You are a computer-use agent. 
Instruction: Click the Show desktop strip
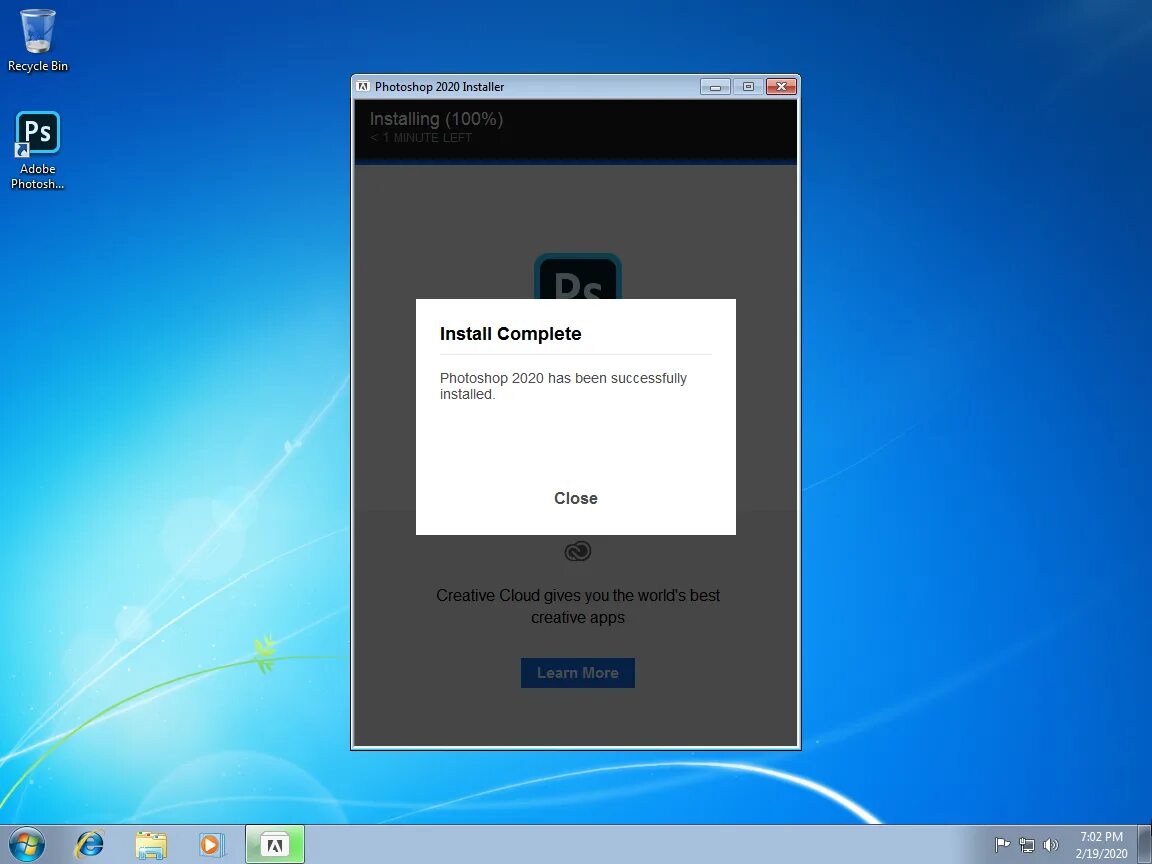click(1145, 845)
